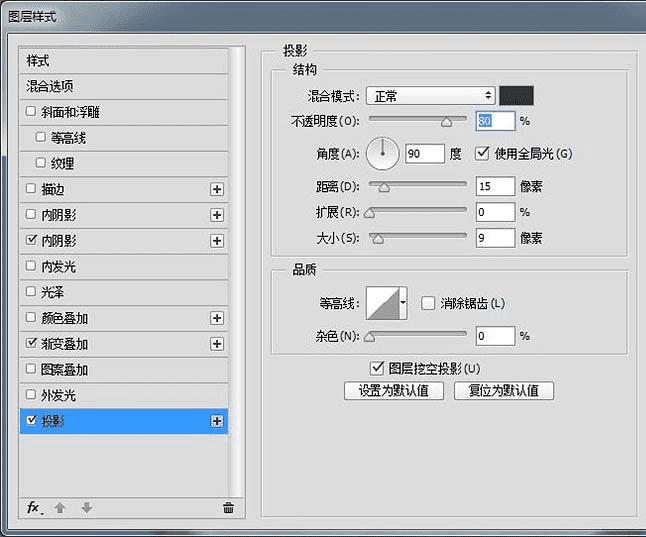
Task: Move the effect up with the arrow icon
Action: click(60, 508)
